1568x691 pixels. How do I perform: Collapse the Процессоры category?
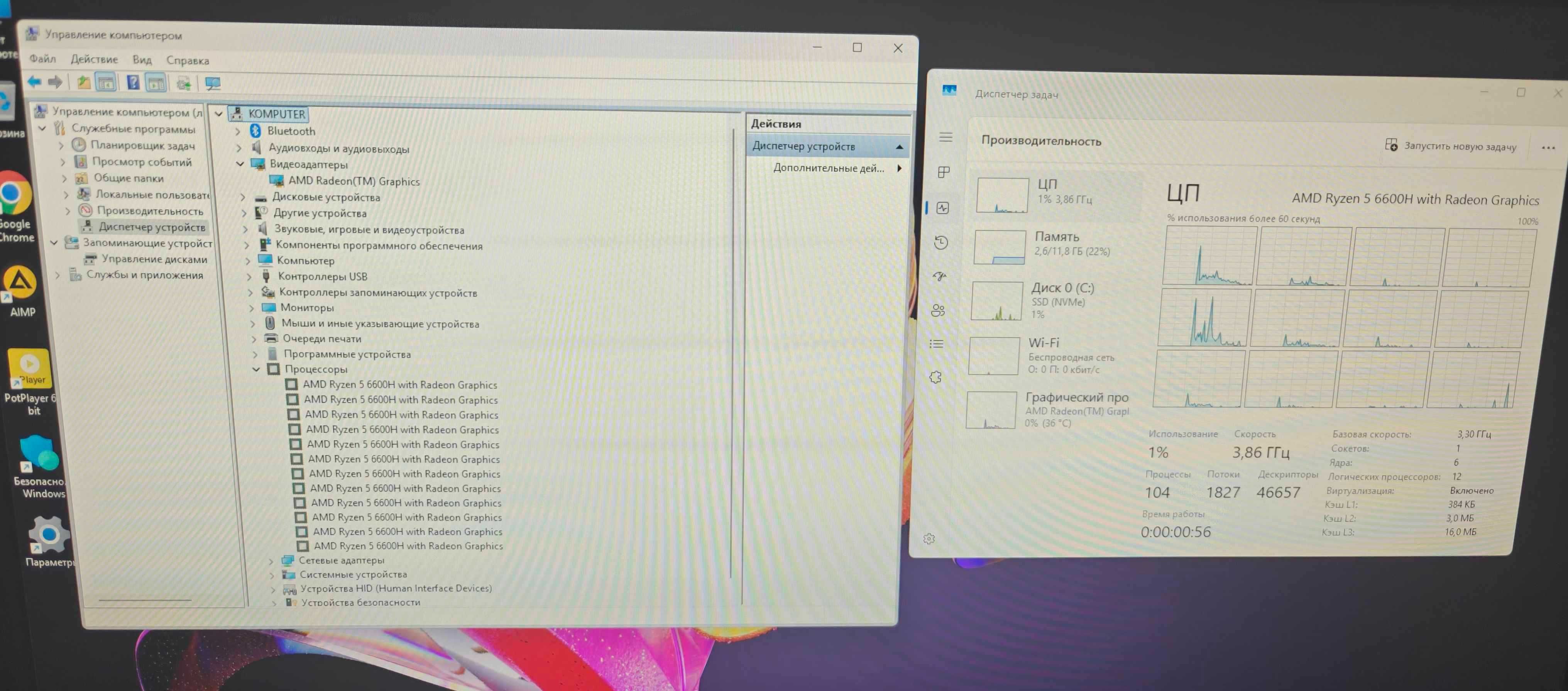click(256, 369)
